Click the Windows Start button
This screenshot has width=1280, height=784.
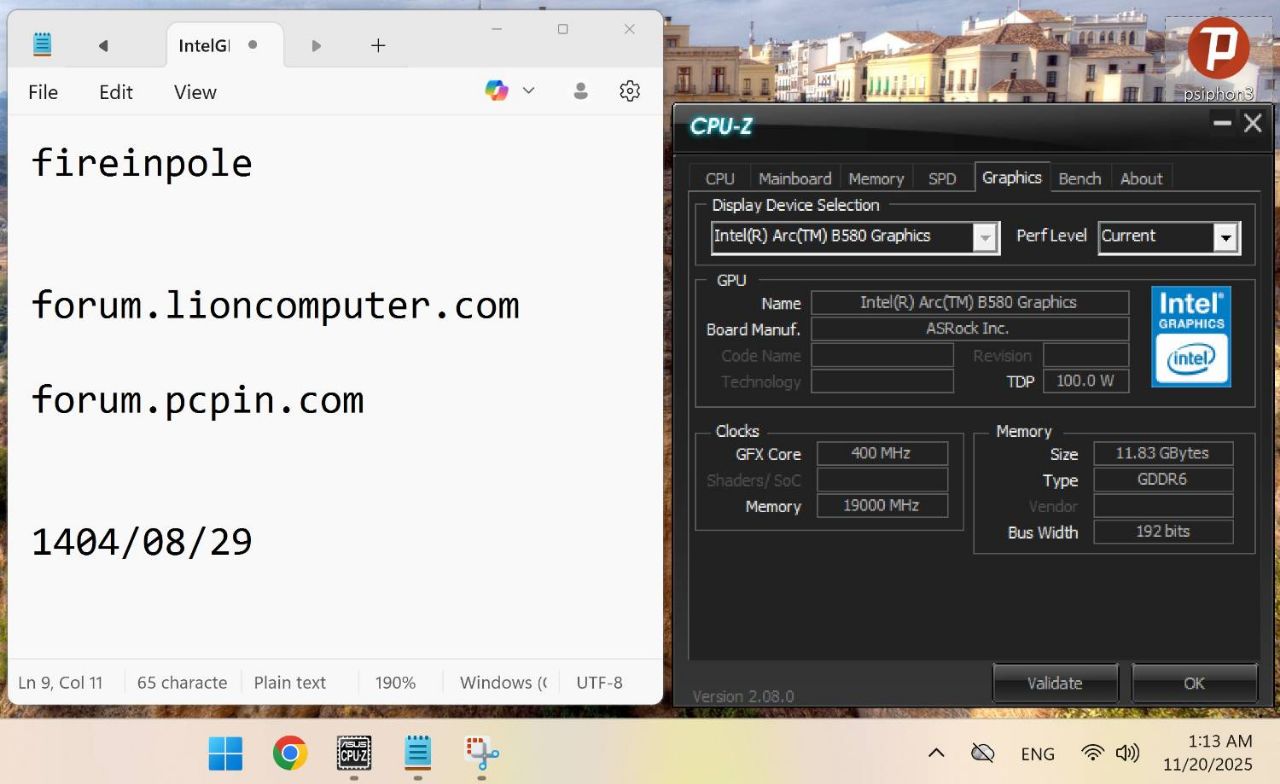(x=225, y=752)
